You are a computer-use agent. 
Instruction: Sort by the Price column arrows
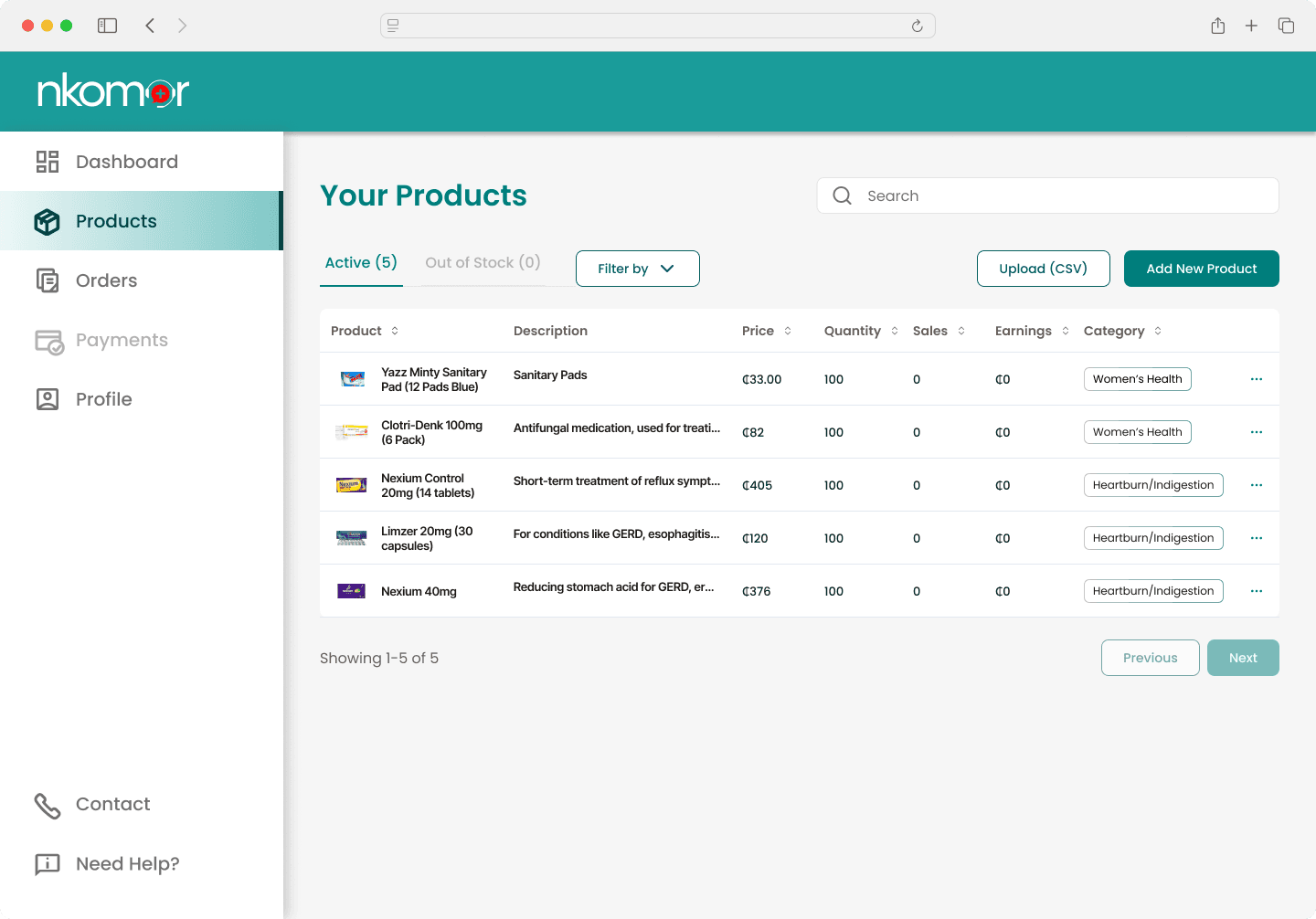[788, 331]
